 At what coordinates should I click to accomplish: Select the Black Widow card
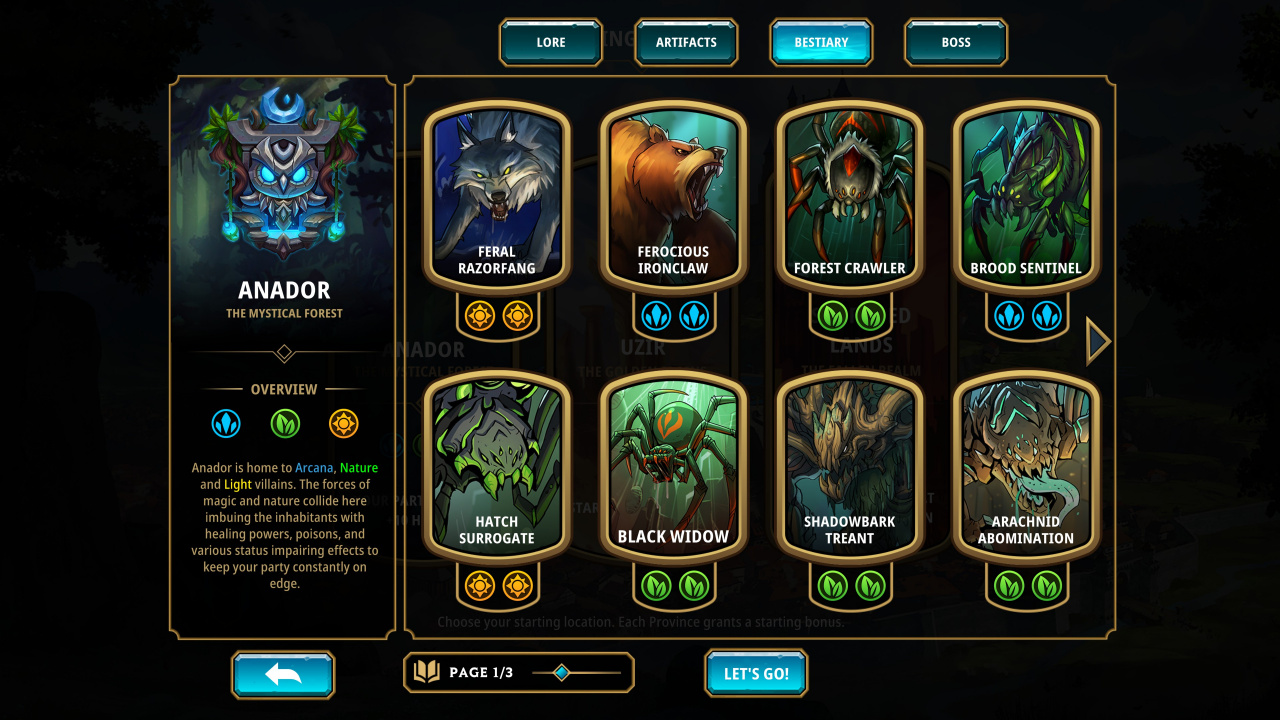click(x=673, y=466)
